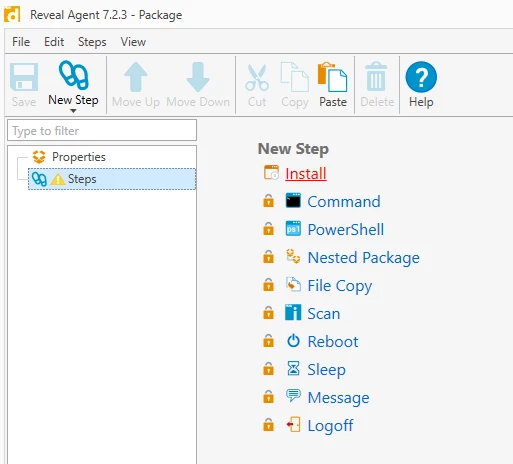
Task: Click the Save toolbar icon
Action: click(24, 77)
